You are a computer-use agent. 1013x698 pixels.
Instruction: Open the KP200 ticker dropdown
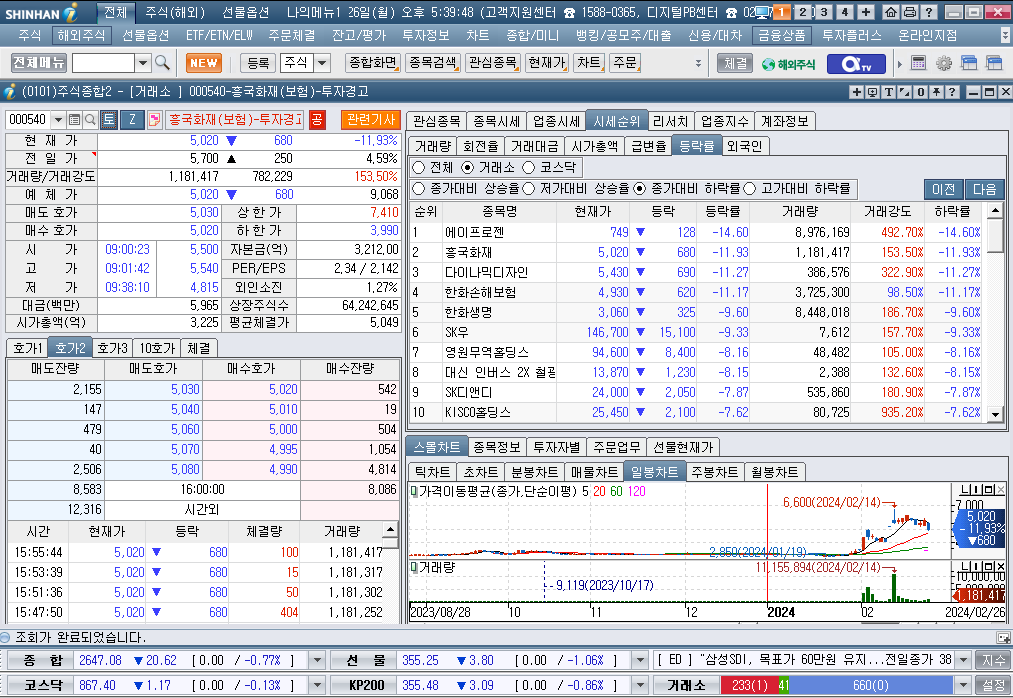point(640,685)
